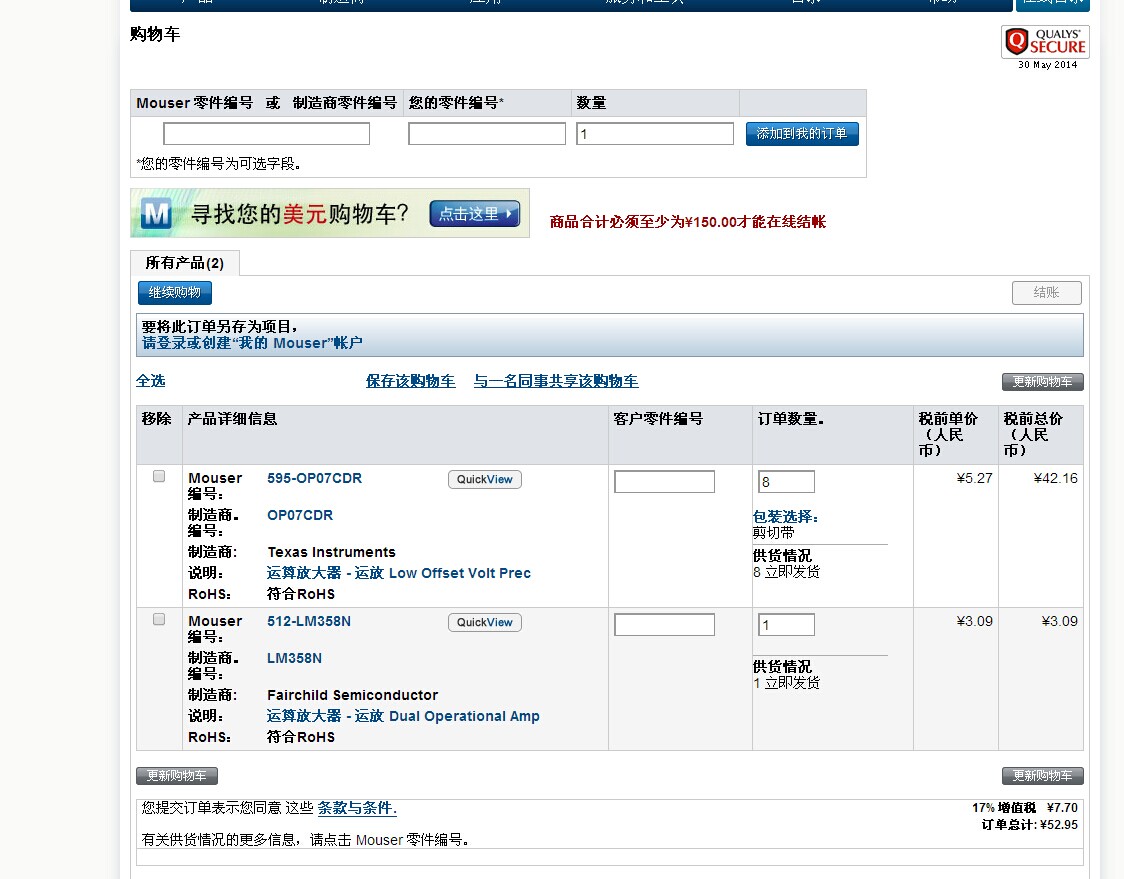Viewport: 1124px width, 879px height.
Task: Click 请登录或创建"我的 Mouser"帐户 link
Action: [252, 343]
